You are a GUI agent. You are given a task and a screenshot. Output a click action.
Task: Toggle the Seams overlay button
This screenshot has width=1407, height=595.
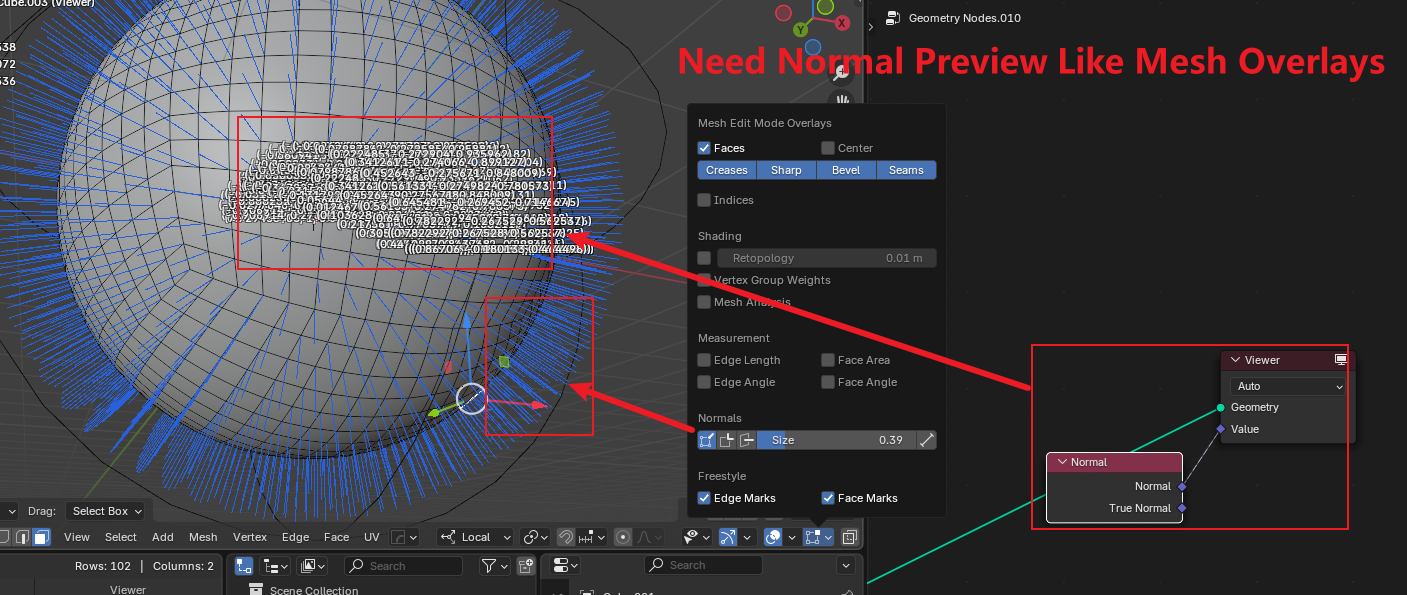pyautogui.click(x=906, y=170)
